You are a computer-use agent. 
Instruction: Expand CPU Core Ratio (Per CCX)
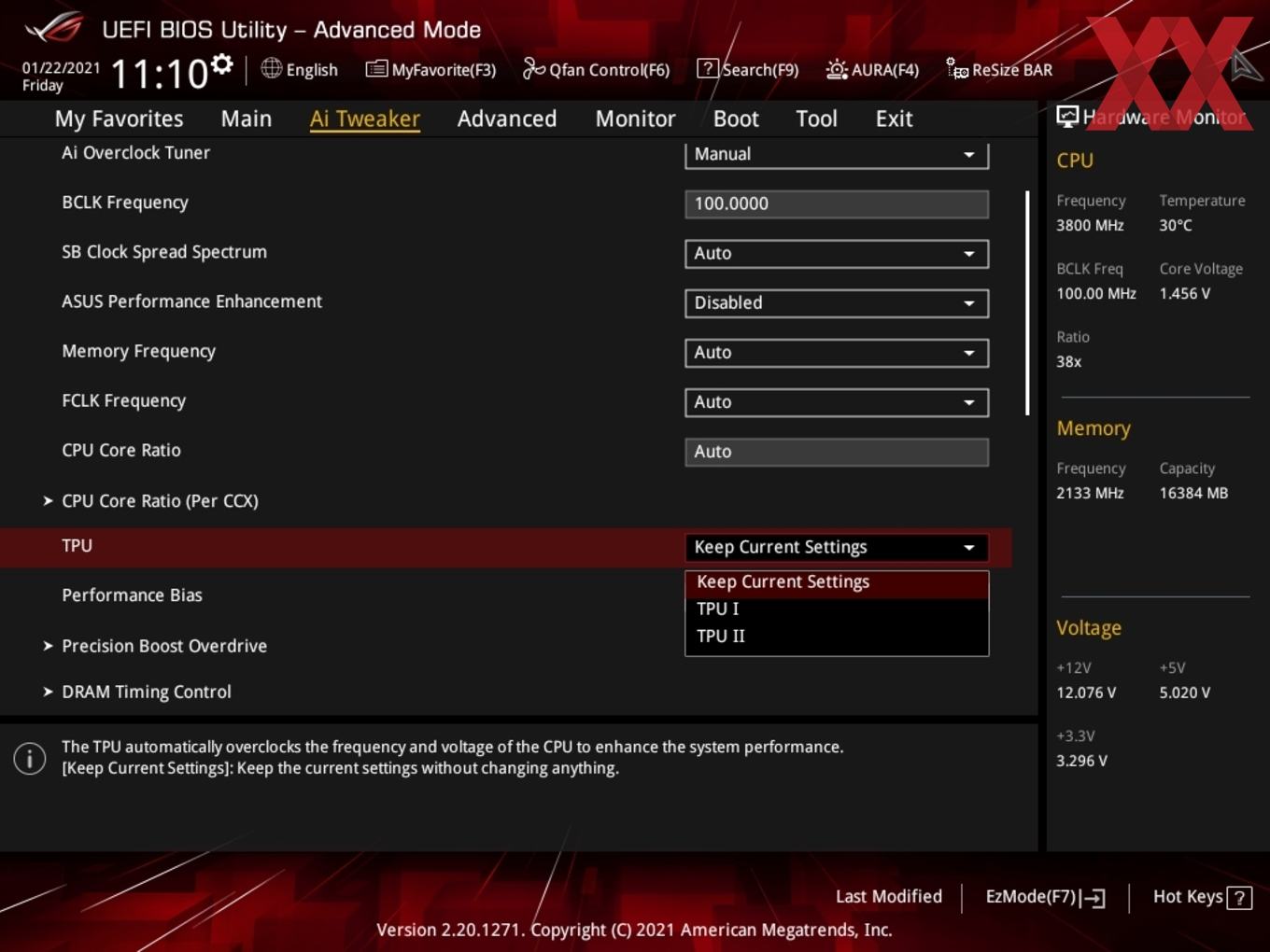(160, 501)
